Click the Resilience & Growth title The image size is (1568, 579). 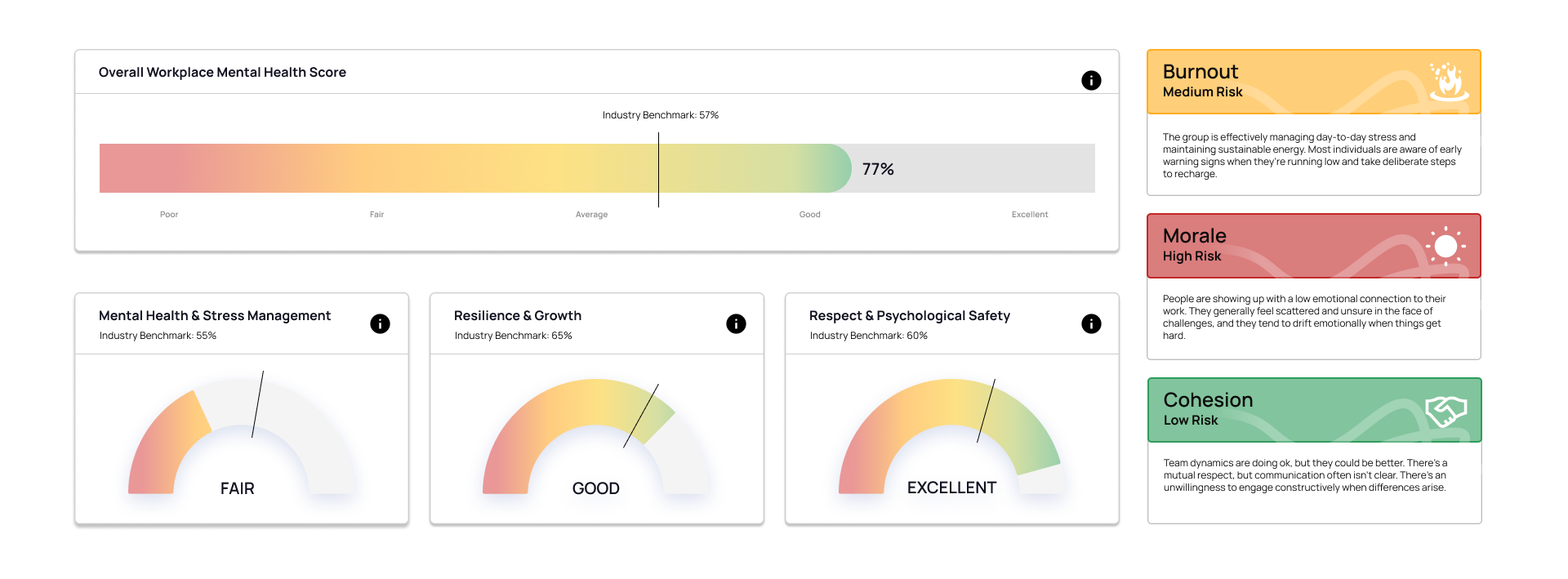[518, 315]
